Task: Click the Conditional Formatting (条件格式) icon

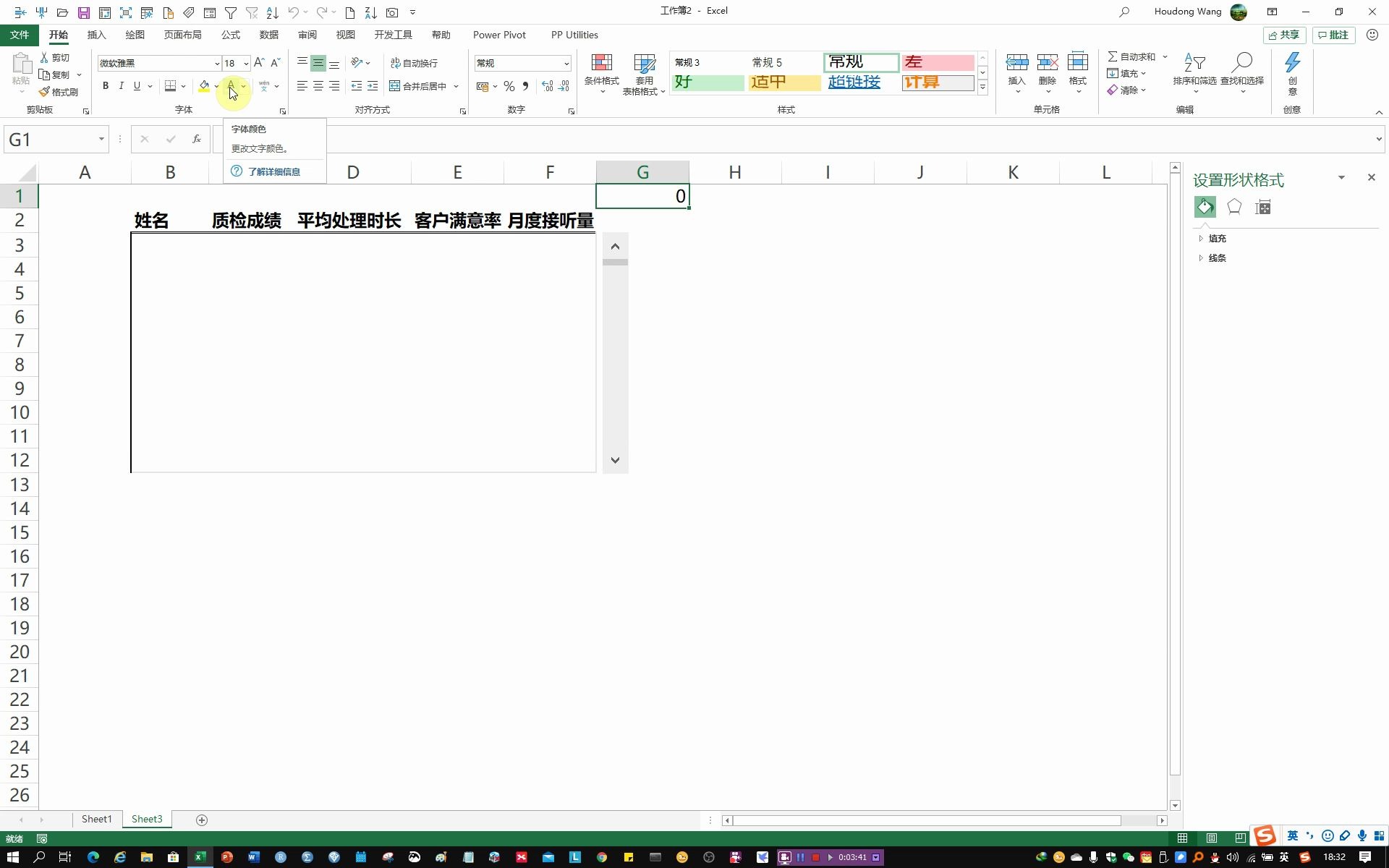Action: pyautogui.click(x=601, y=64)
